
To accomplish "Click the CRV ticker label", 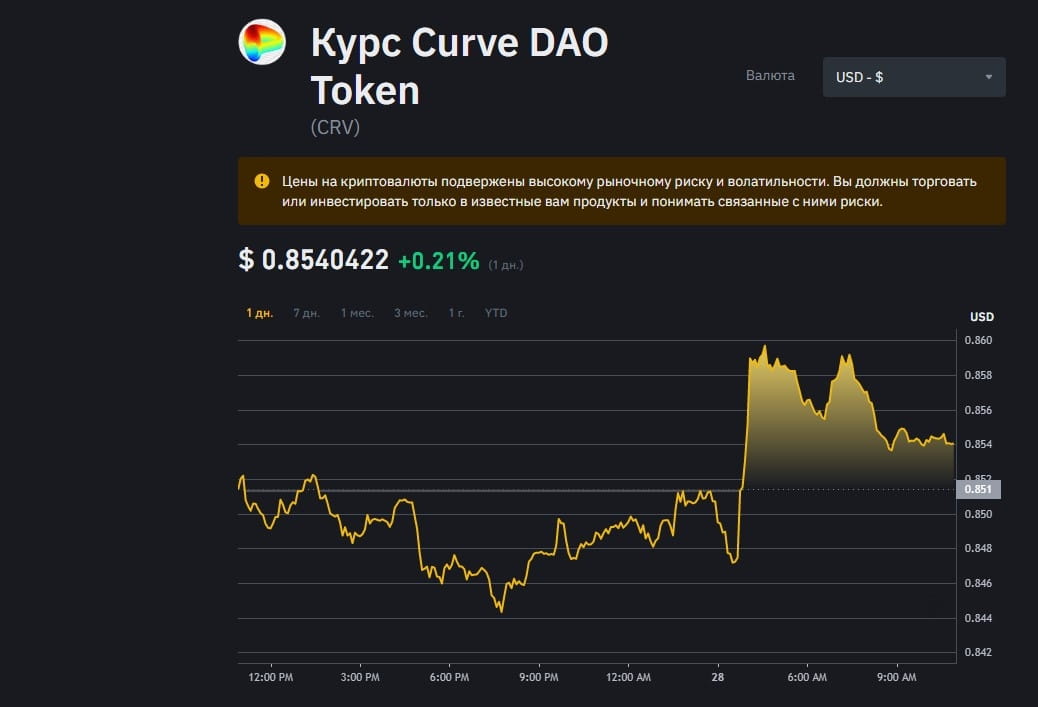I will click(x=335, y=127).
